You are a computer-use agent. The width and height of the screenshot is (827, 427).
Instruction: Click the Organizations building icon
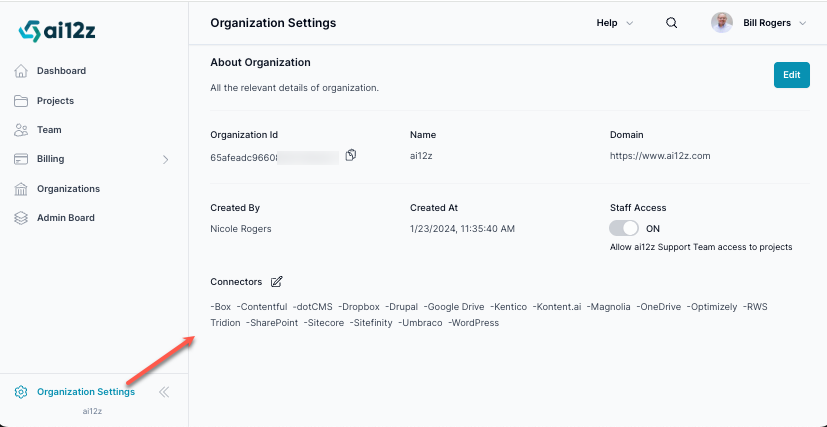click(x=21, y=189)
